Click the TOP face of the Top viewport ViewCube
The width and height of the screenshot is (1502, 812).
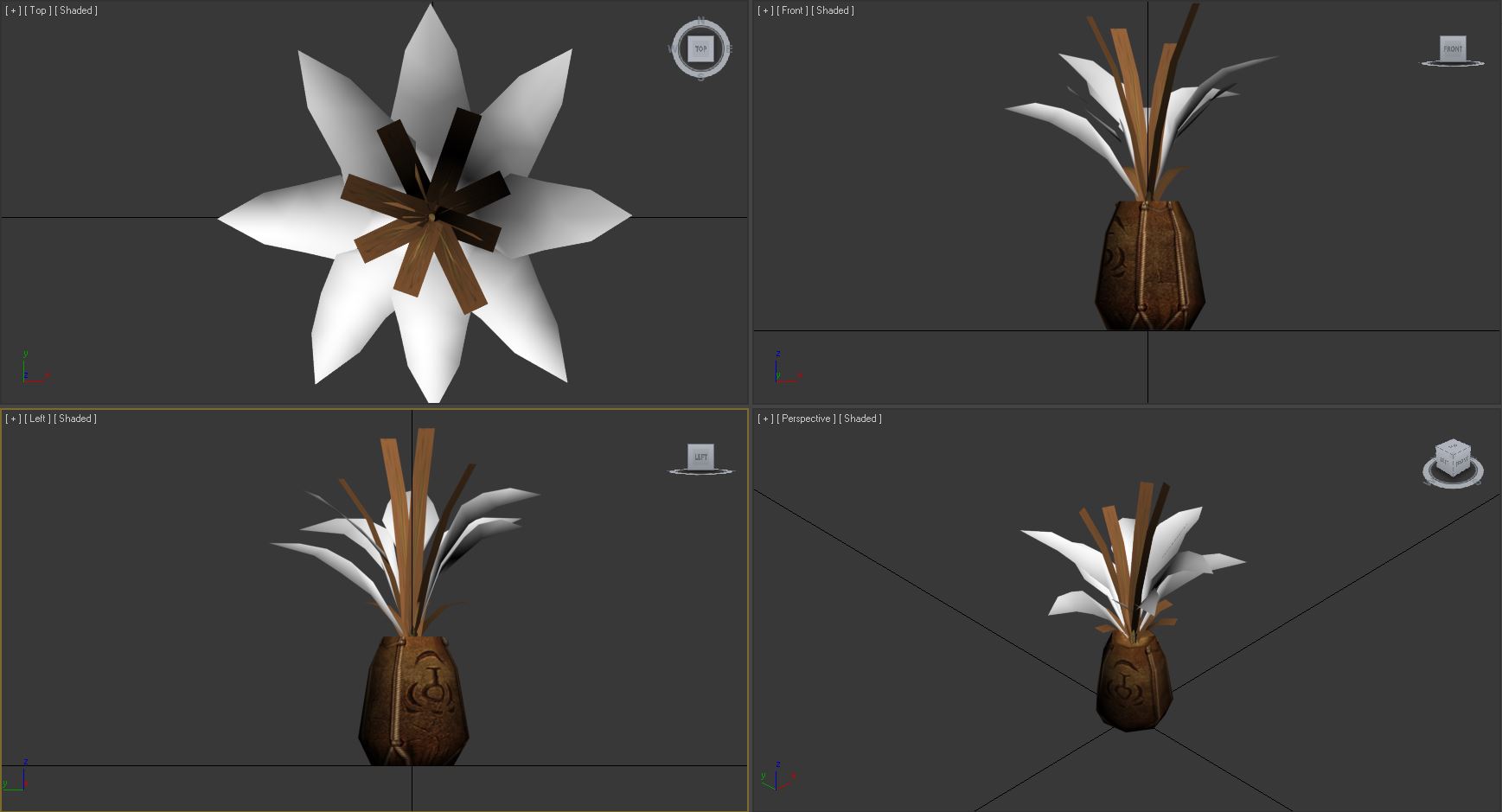click(x=700, y=49)
